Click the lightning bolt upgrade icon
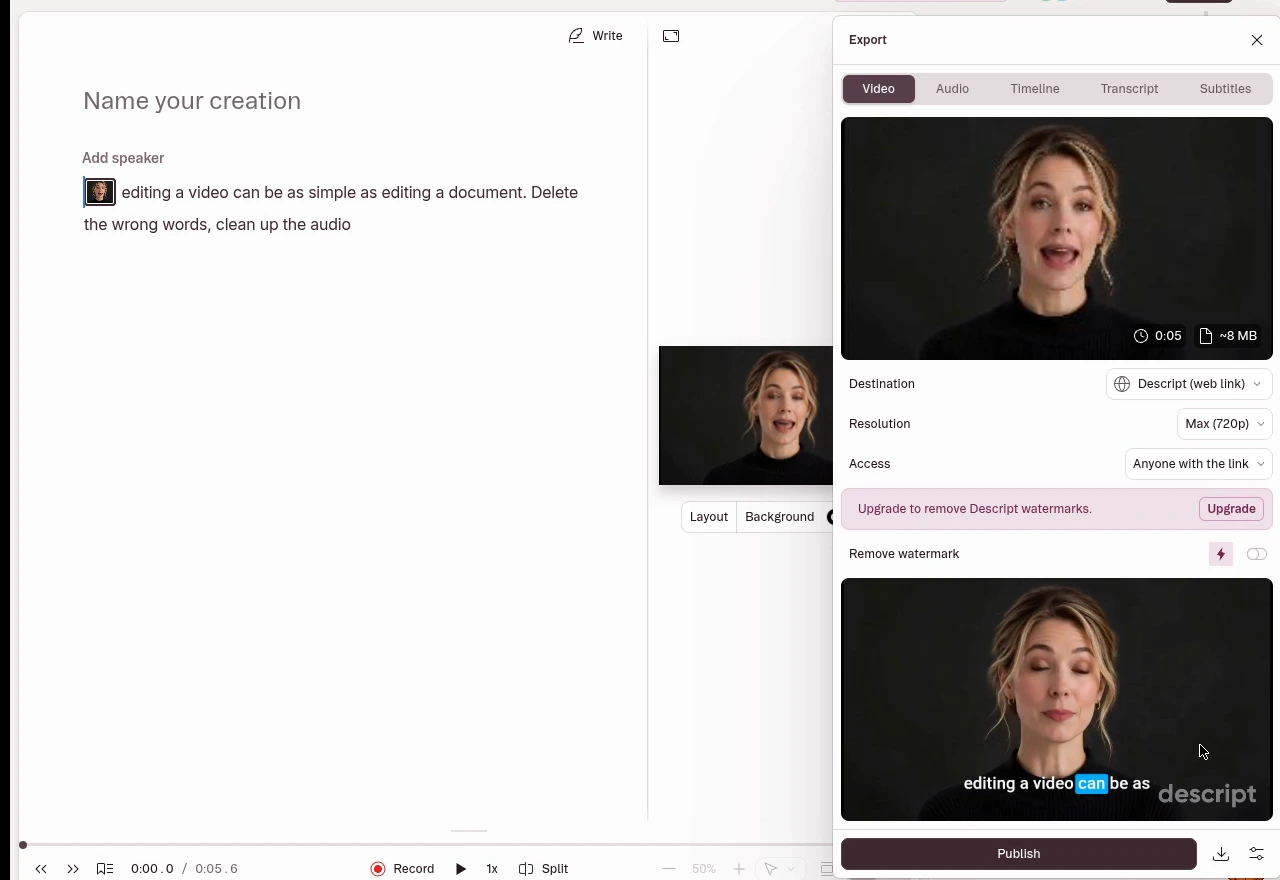Screen dimensions: 1280x880 (x=1221, y=554)
